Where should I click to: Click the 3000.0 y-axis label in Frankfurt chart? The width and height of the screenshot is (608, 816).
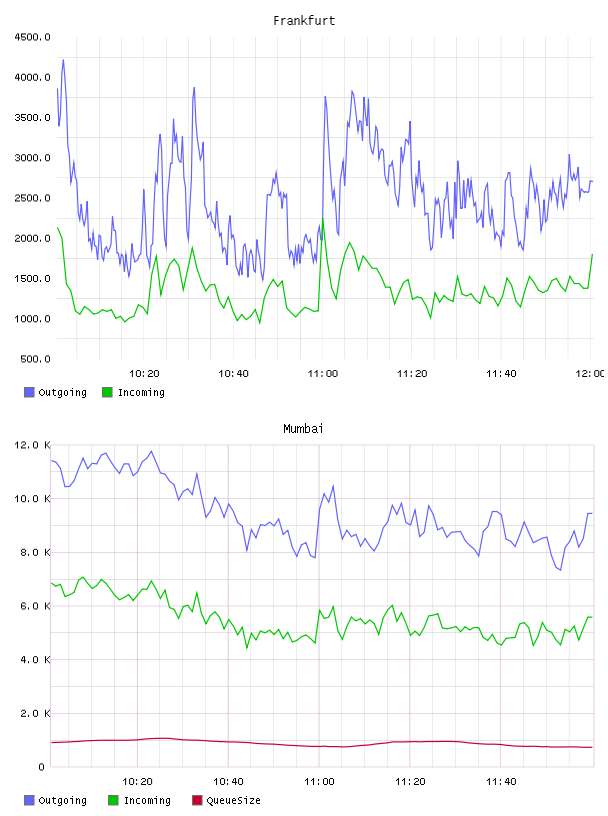[x=32, y=158]
